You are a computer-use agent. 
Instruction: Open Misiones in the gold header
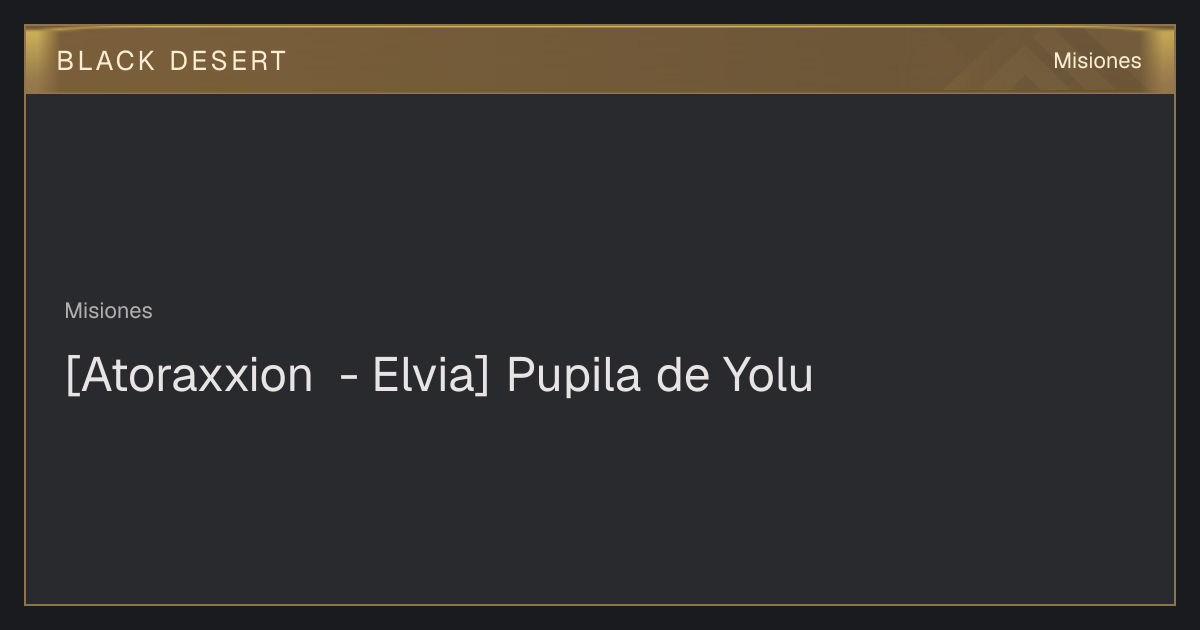(1097, 61)
